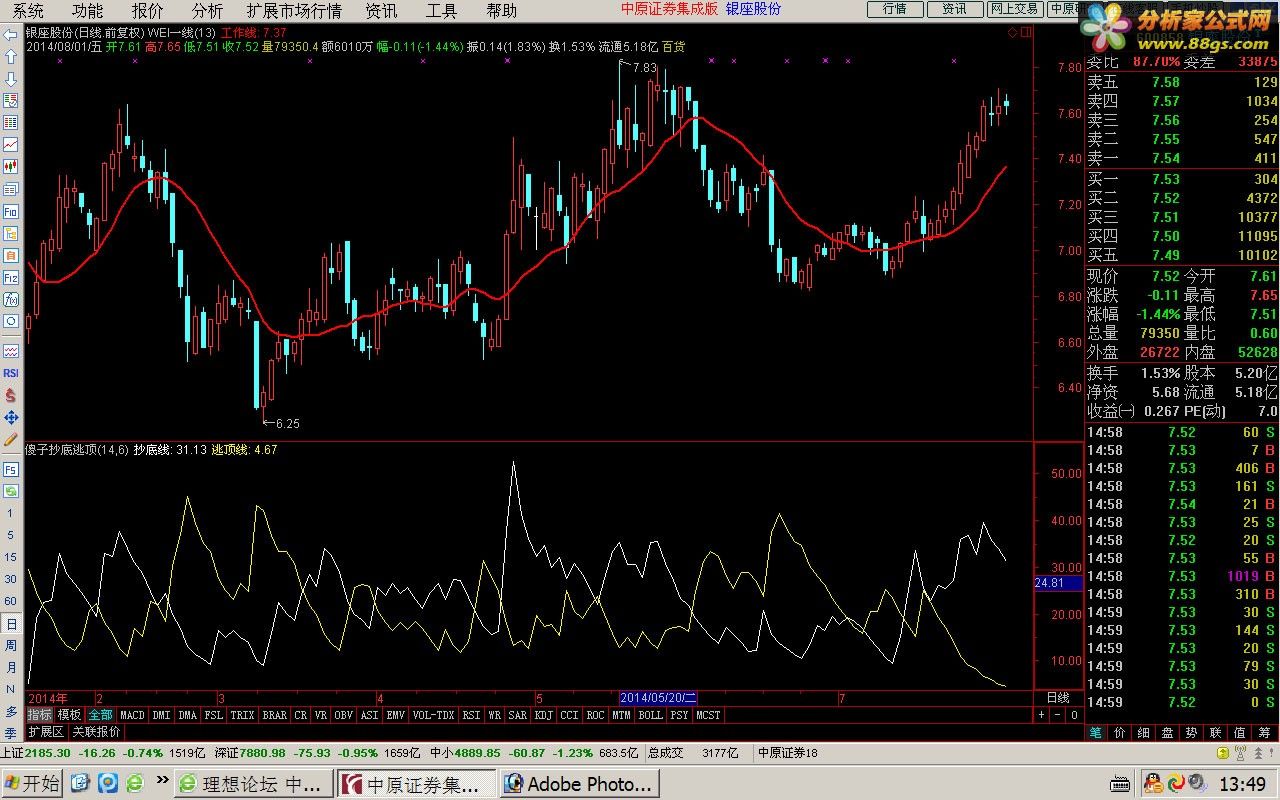Select TRIX indicator tab

(x=242, y=715)
